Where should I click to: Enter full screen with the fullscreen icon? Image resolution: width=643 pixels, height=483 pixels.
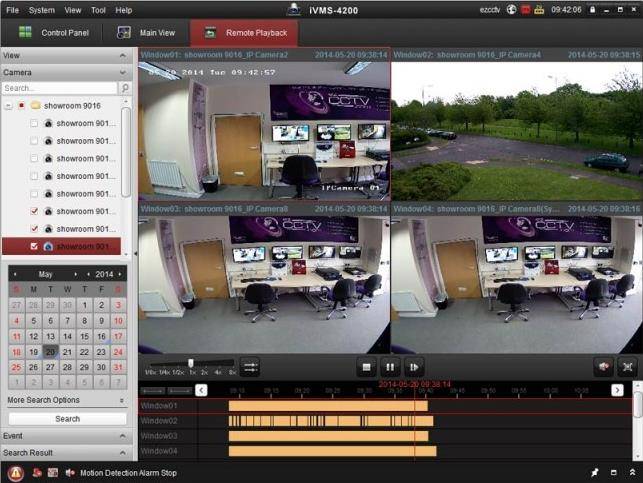coord(627,367)
